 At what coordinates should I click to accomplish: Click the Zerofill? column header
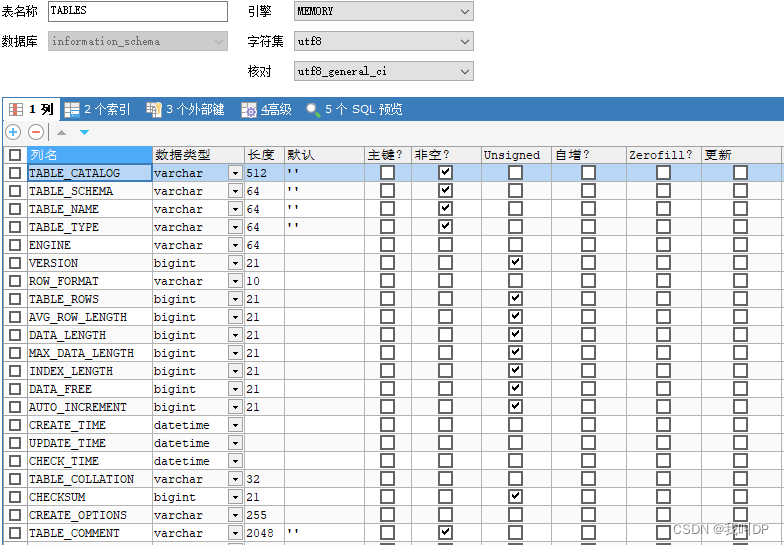pyautogui.click(x=664, y=155)
